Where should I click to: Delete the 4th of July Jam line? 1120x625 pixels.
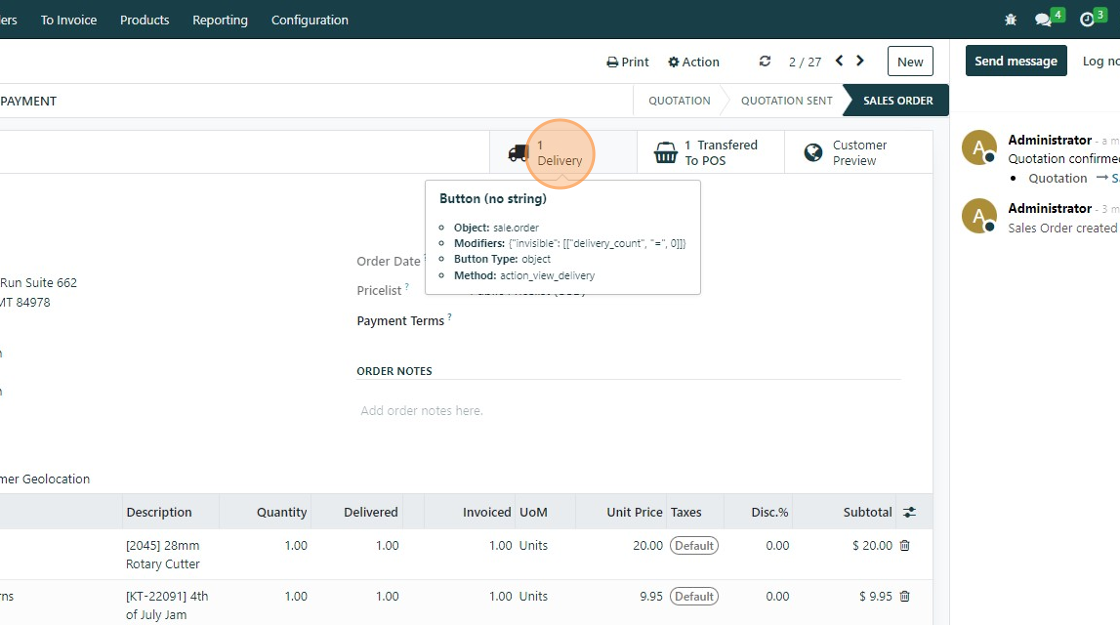905,596
